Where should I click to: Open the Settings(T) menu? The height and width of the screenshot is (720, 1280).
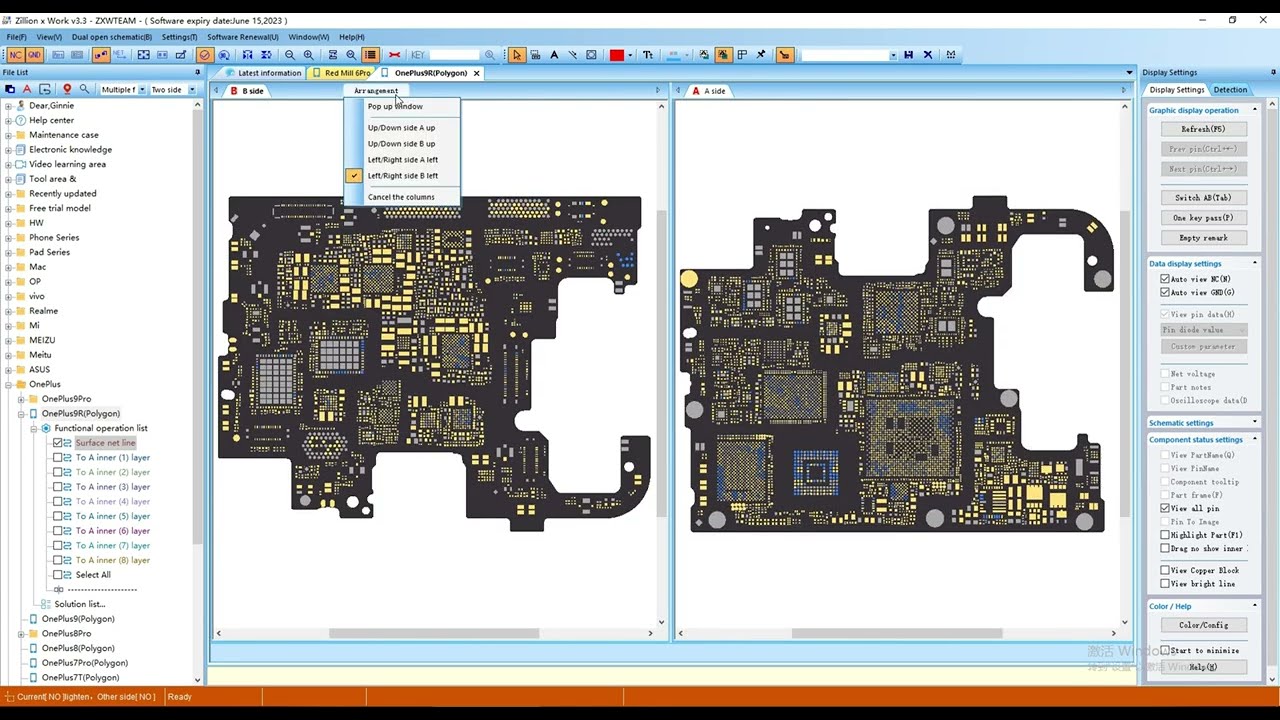[x=179, y=37]
